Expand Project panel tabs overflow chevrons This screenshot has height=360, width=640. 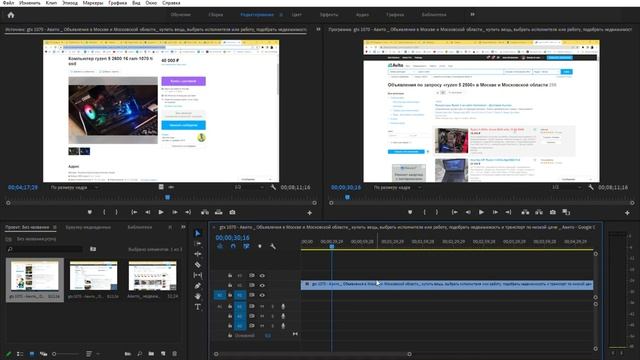tap(183, 227)
